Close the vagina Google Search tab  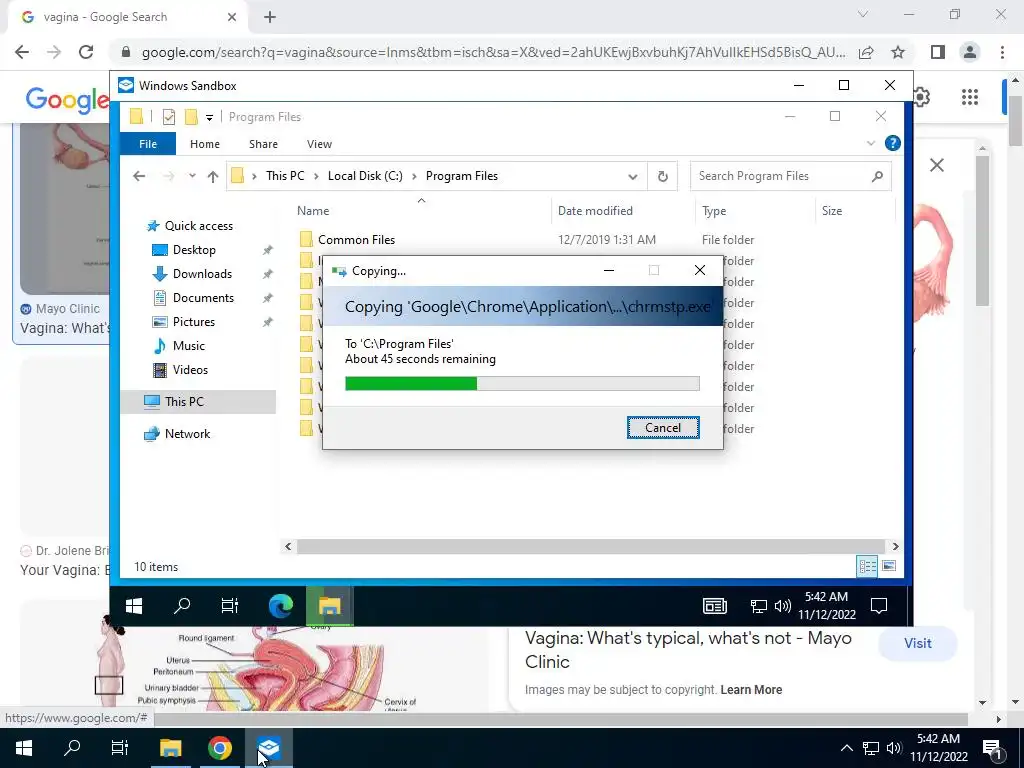pyautogui.click(x=232, y=18)
